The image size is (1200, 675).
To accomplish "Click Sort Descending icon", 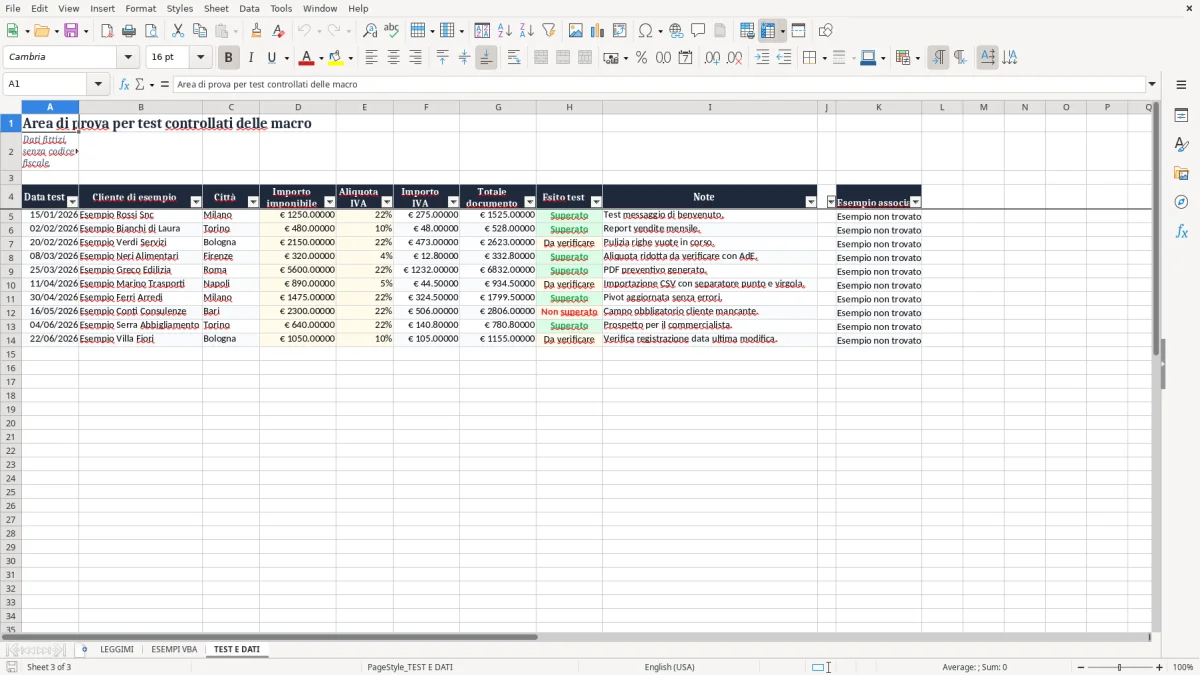I will (527, 31).
